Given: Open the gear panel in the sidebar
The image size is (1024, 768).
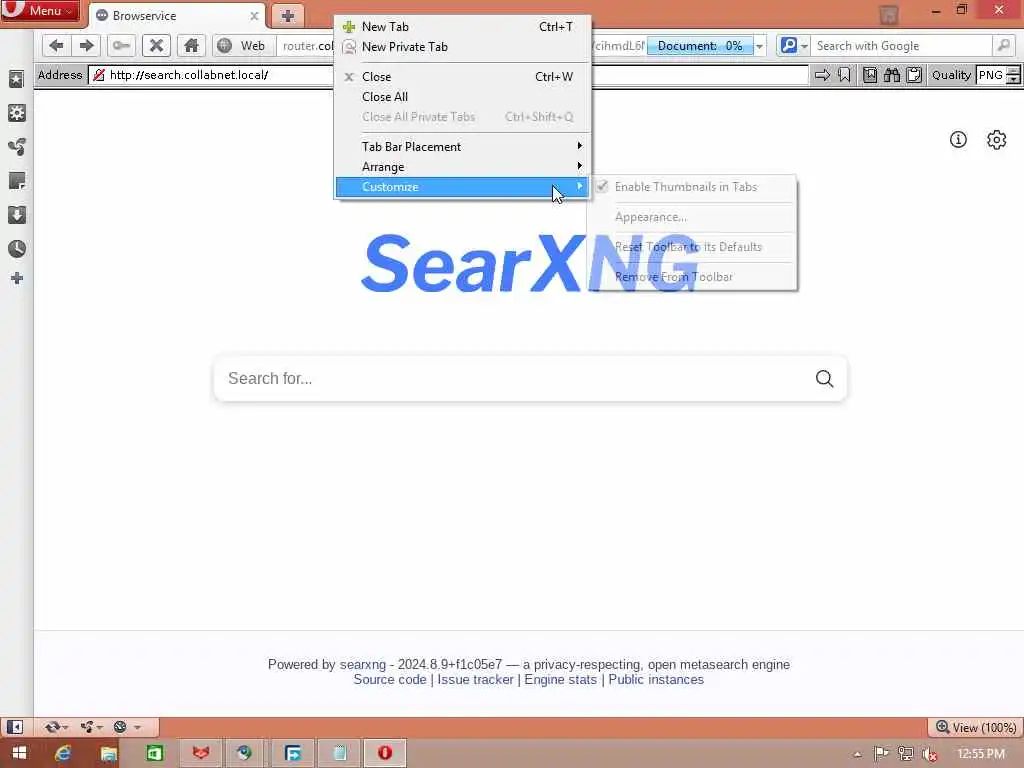Looking at the screenshot, I should [16, 113].
